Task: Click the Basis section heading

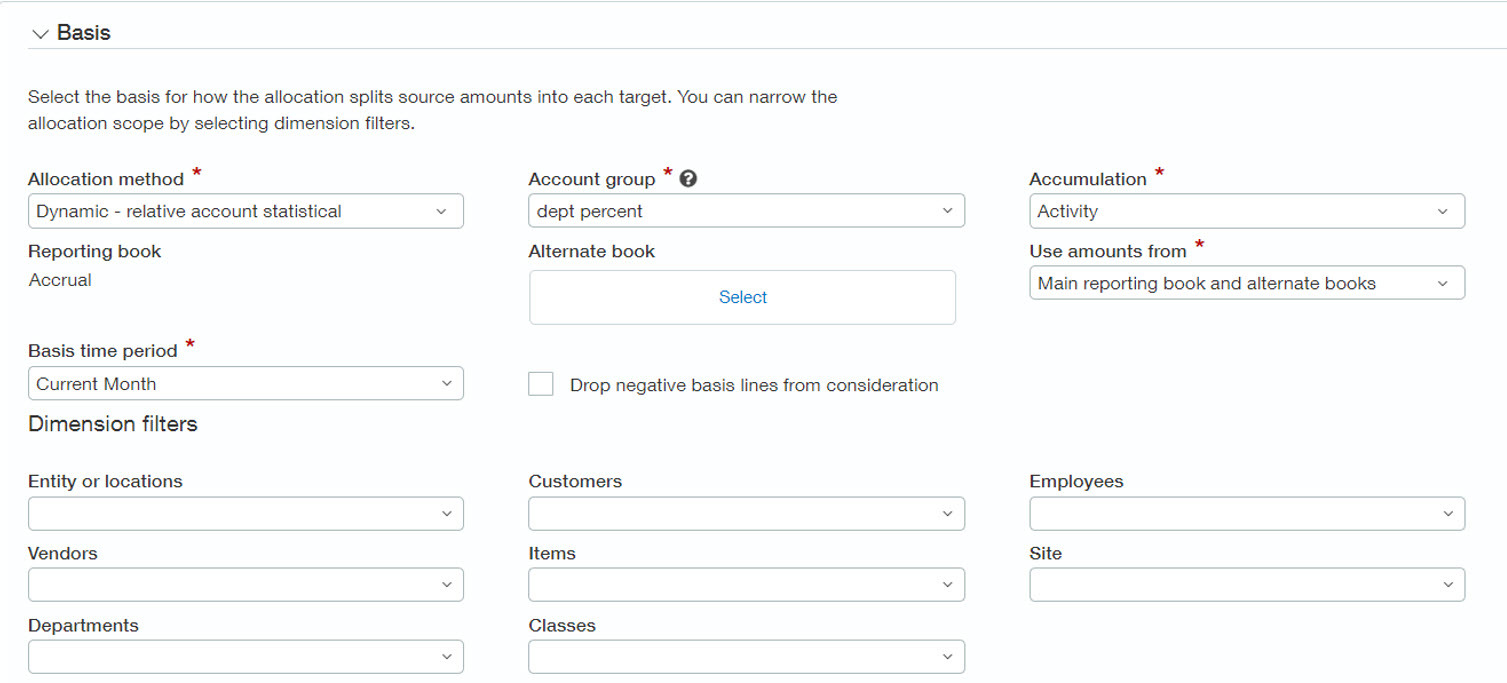Action: pyautogui.click(x=84, y=33)
